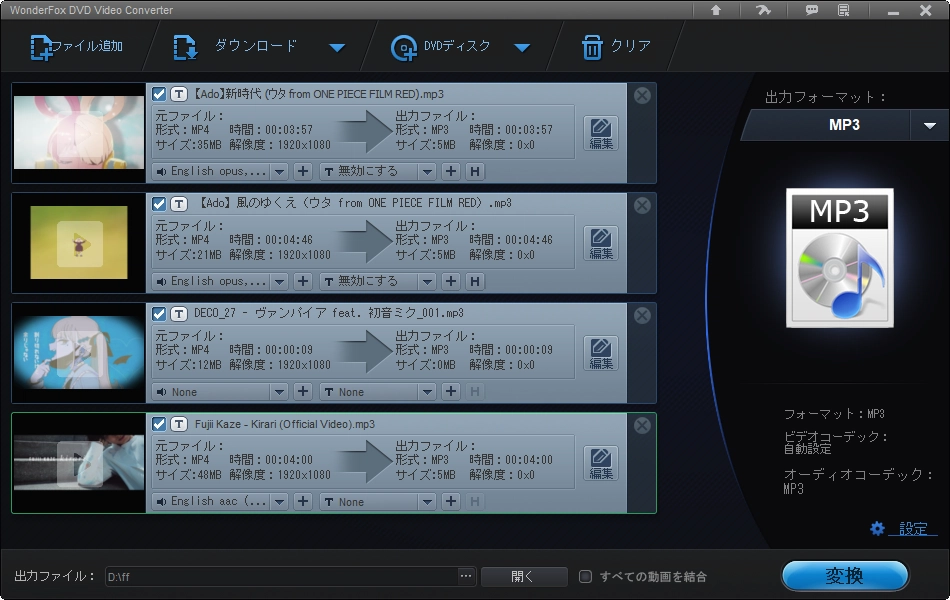Click the Clear (クリア) trash button

pos(616,47)
